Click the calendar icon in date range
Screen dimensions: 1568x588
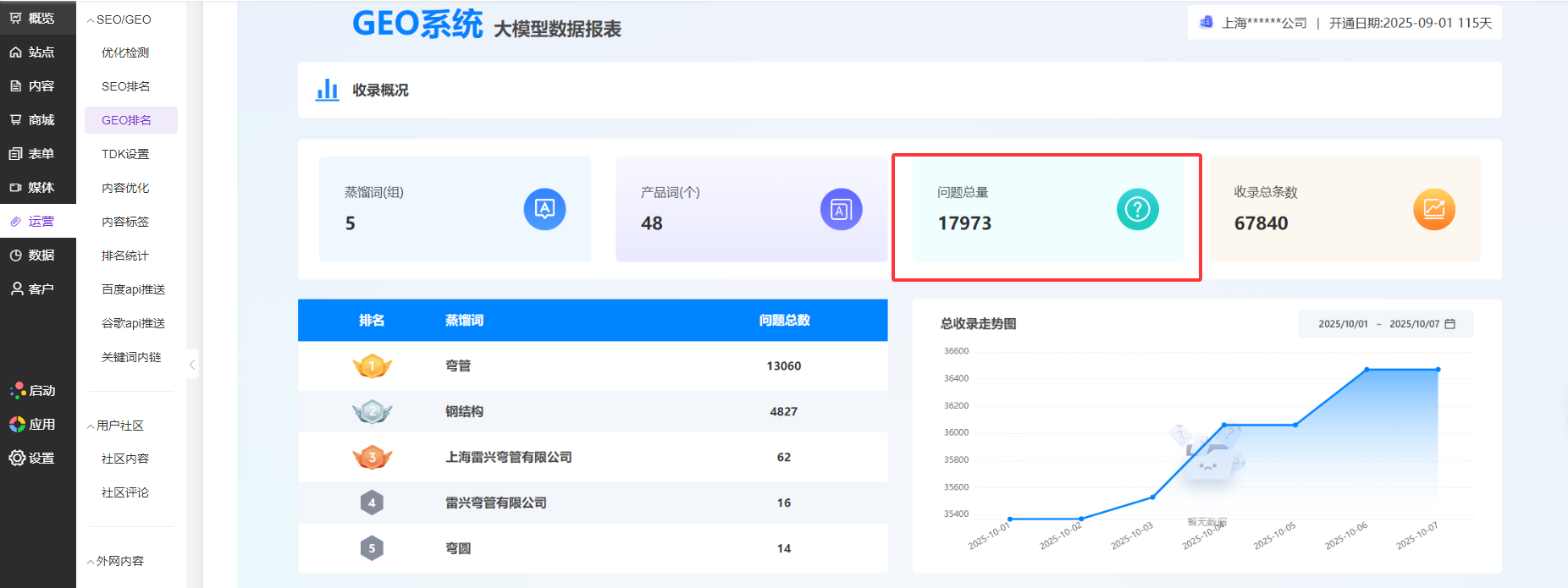point(1449,324)
